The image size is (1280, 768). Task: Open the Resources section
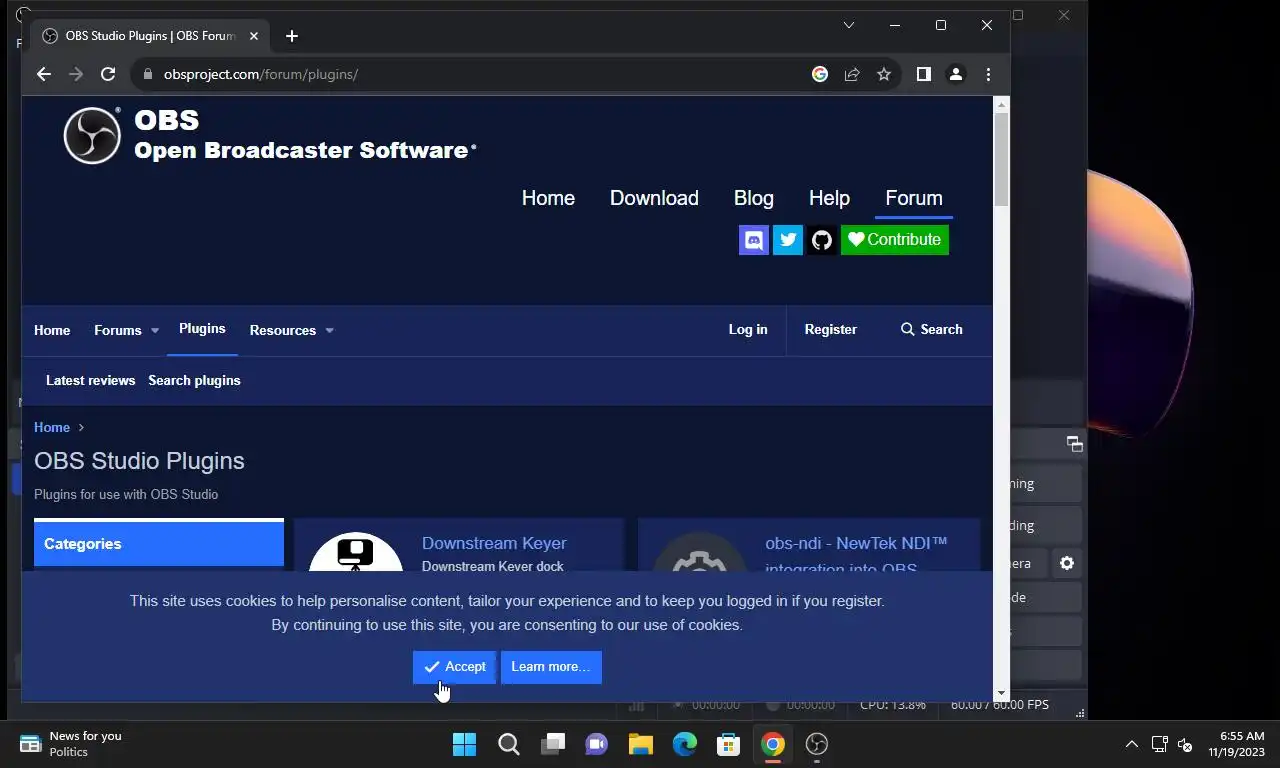coord(283,330)
